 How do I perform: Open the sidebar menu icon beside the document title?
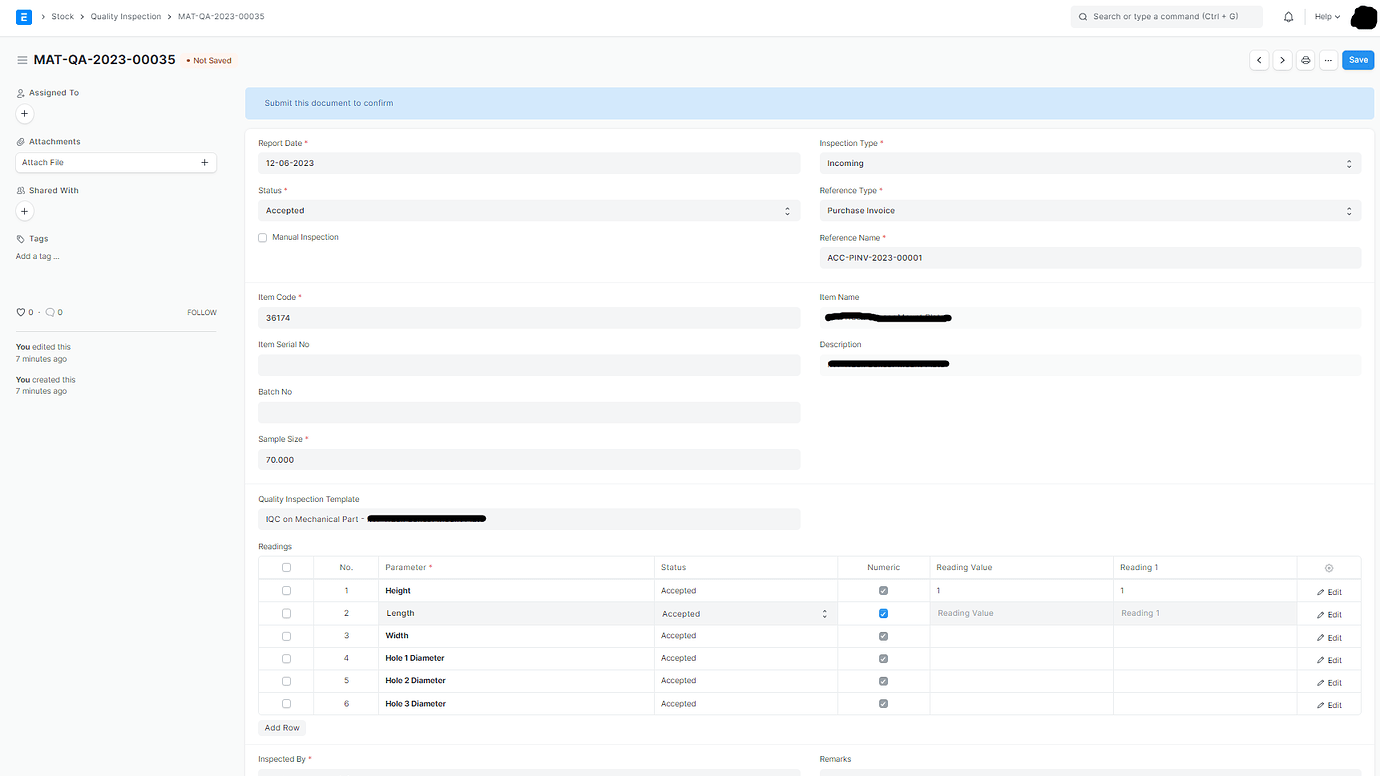(x=21, y=60)
